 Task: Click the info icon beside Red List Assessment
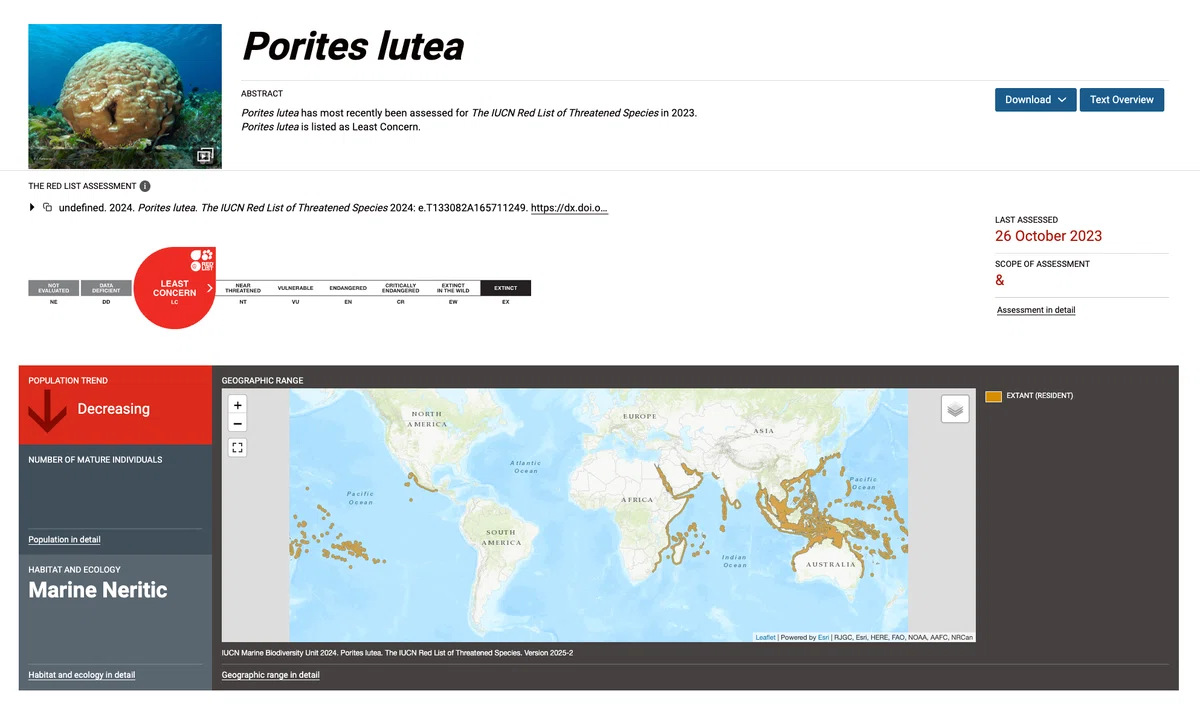pyautogui.click(x=145, y=186)
